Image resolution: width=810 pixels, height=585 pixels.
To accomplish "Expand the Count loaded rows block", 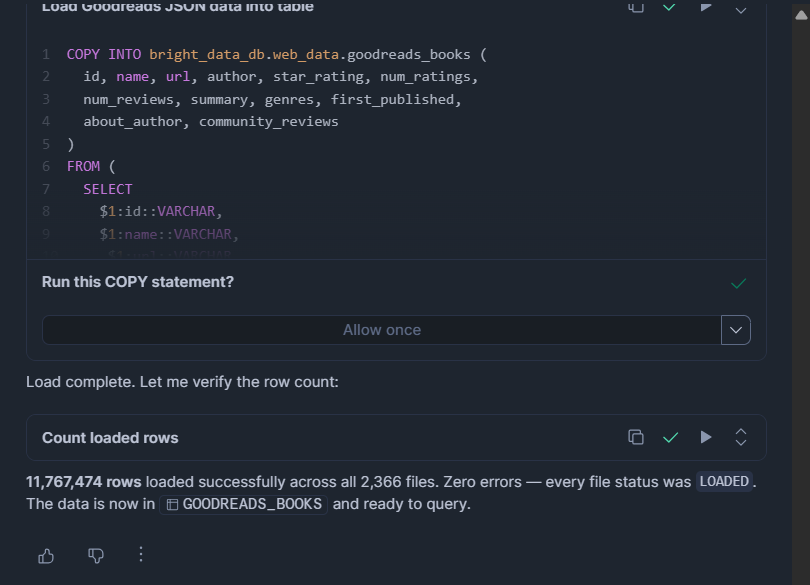I will (741, 437).
